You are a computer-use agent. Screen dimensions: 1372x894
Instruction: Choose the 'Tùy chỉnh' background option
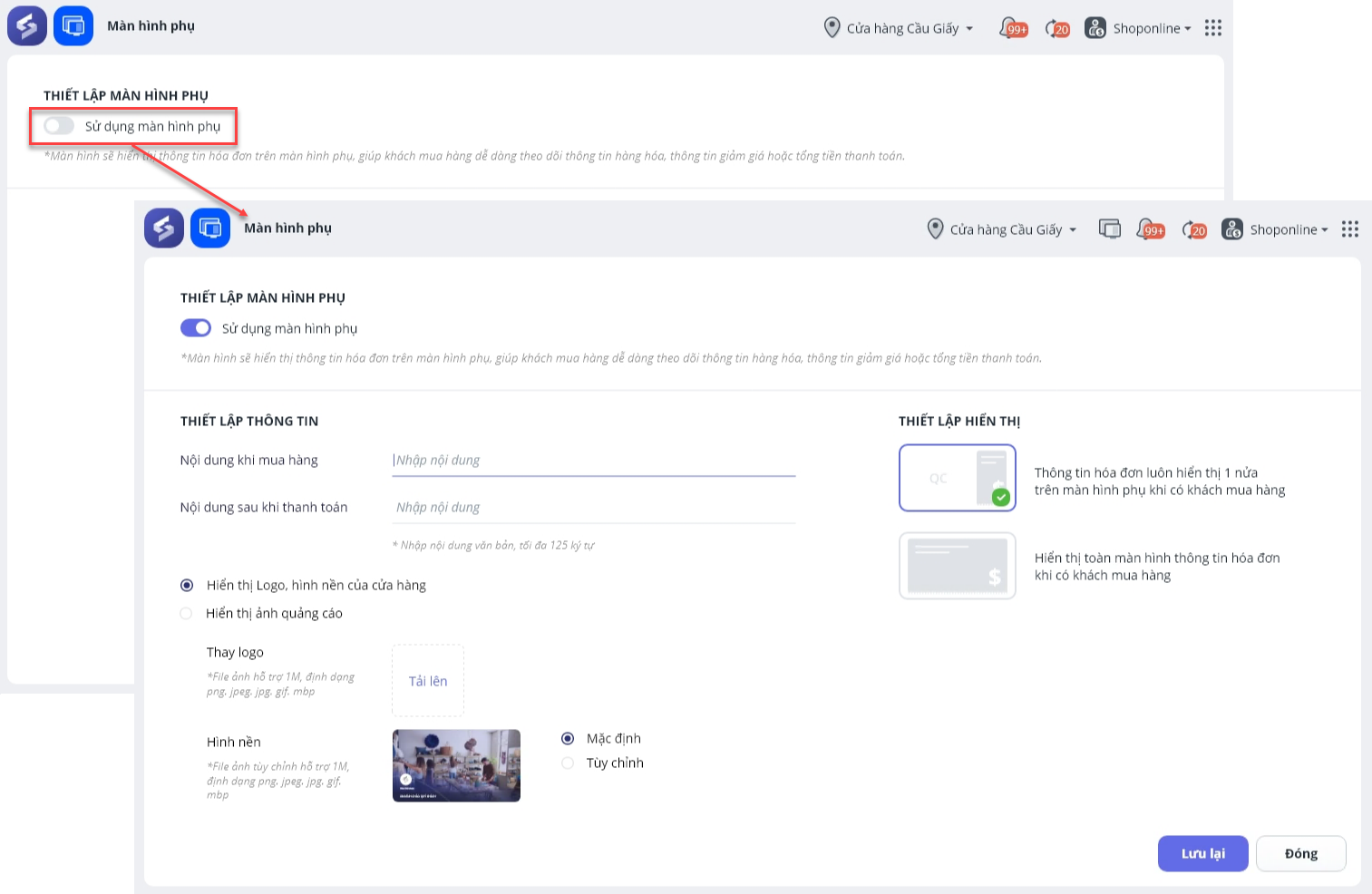click(x=568, y=763)
